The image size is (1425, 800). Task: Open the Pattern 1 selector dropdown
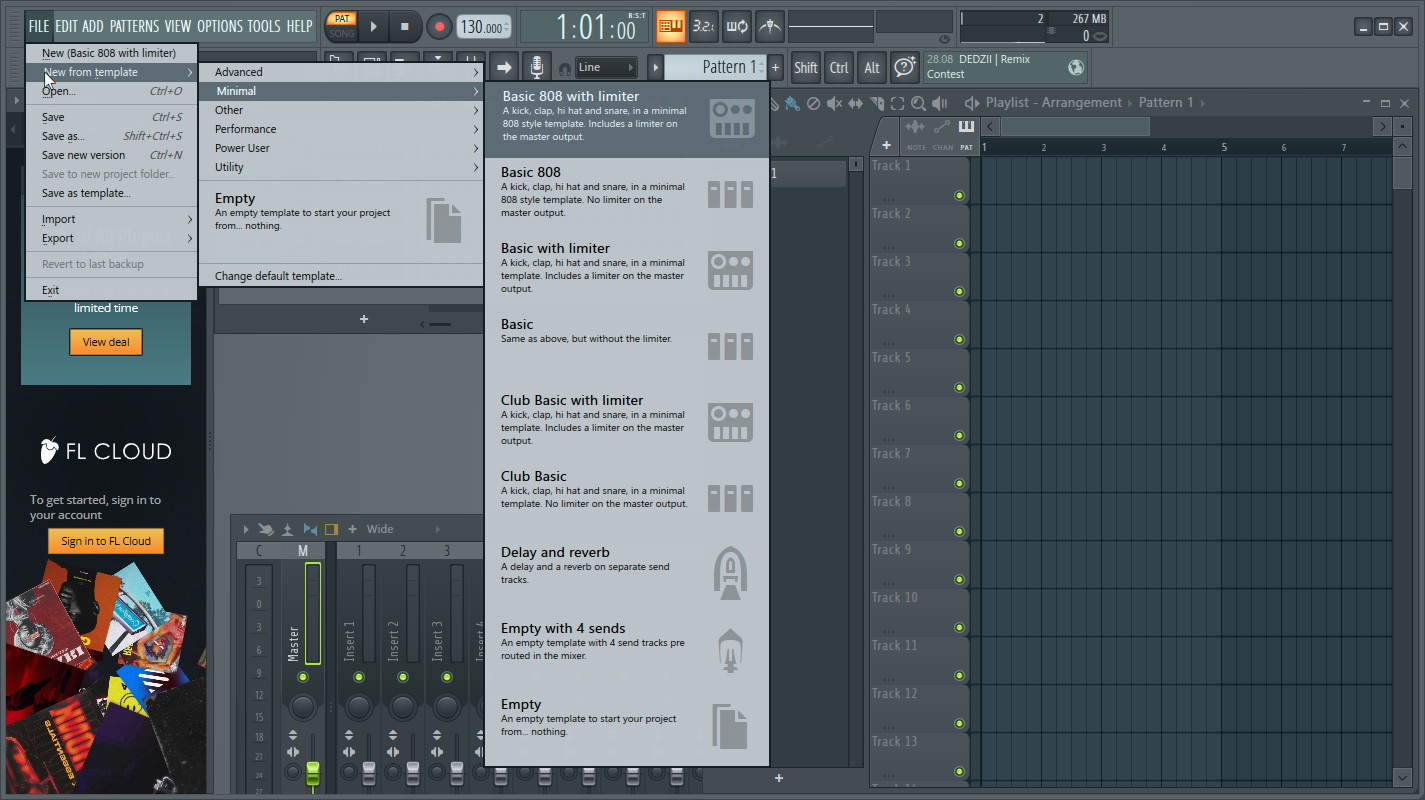pyautogui.click(x=715, y=67)
